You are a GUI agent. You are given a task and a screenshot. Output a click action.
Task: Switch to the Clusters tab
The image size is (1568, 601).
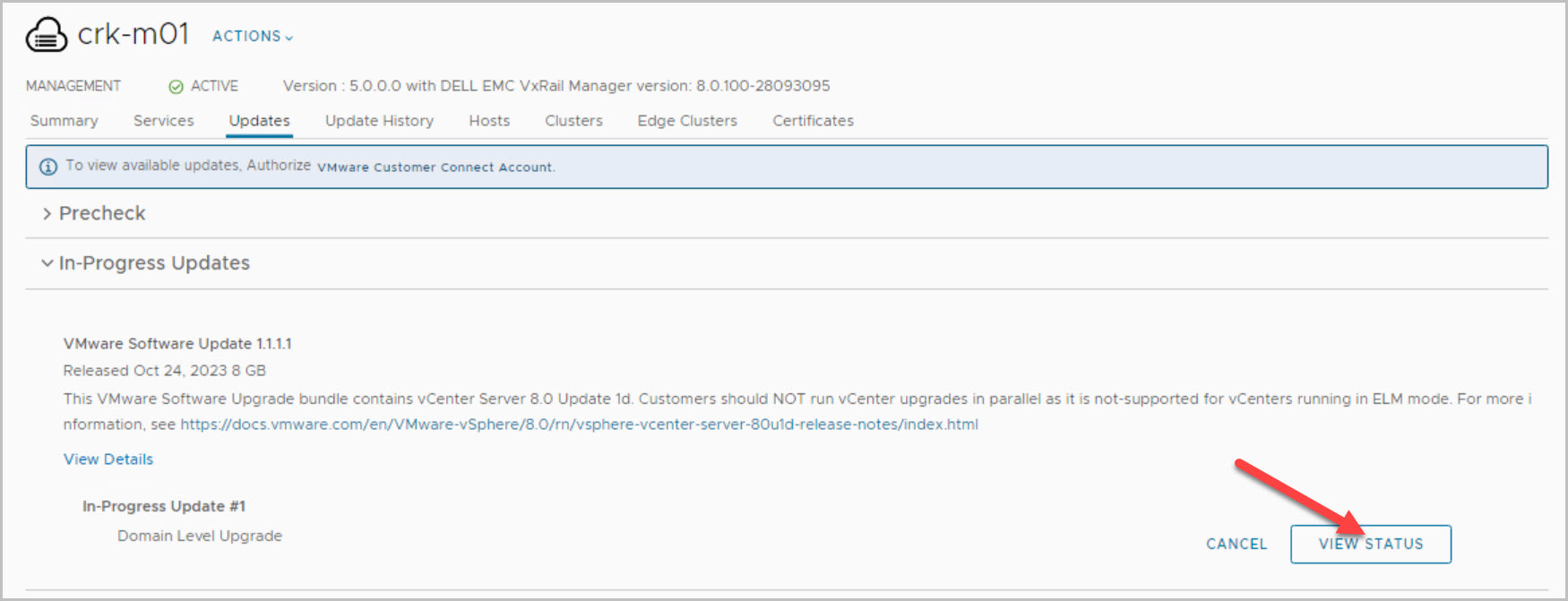point(573,121)
